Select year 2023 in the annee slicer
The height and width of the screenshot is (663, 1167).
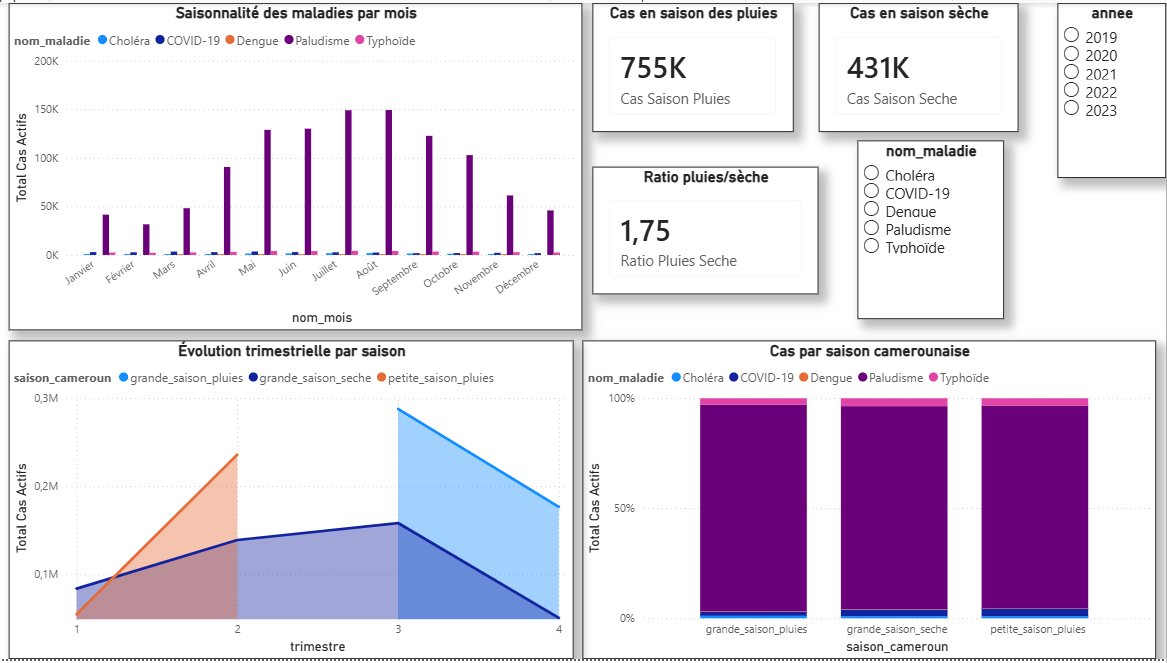(x=1072, y=109)
